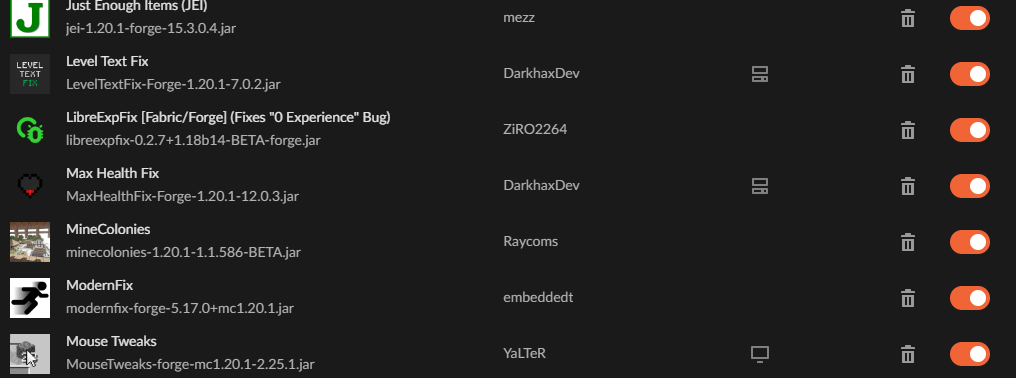Toggle off the MineColonies mod
The image size is (1016, 378).
click(970, 242)
